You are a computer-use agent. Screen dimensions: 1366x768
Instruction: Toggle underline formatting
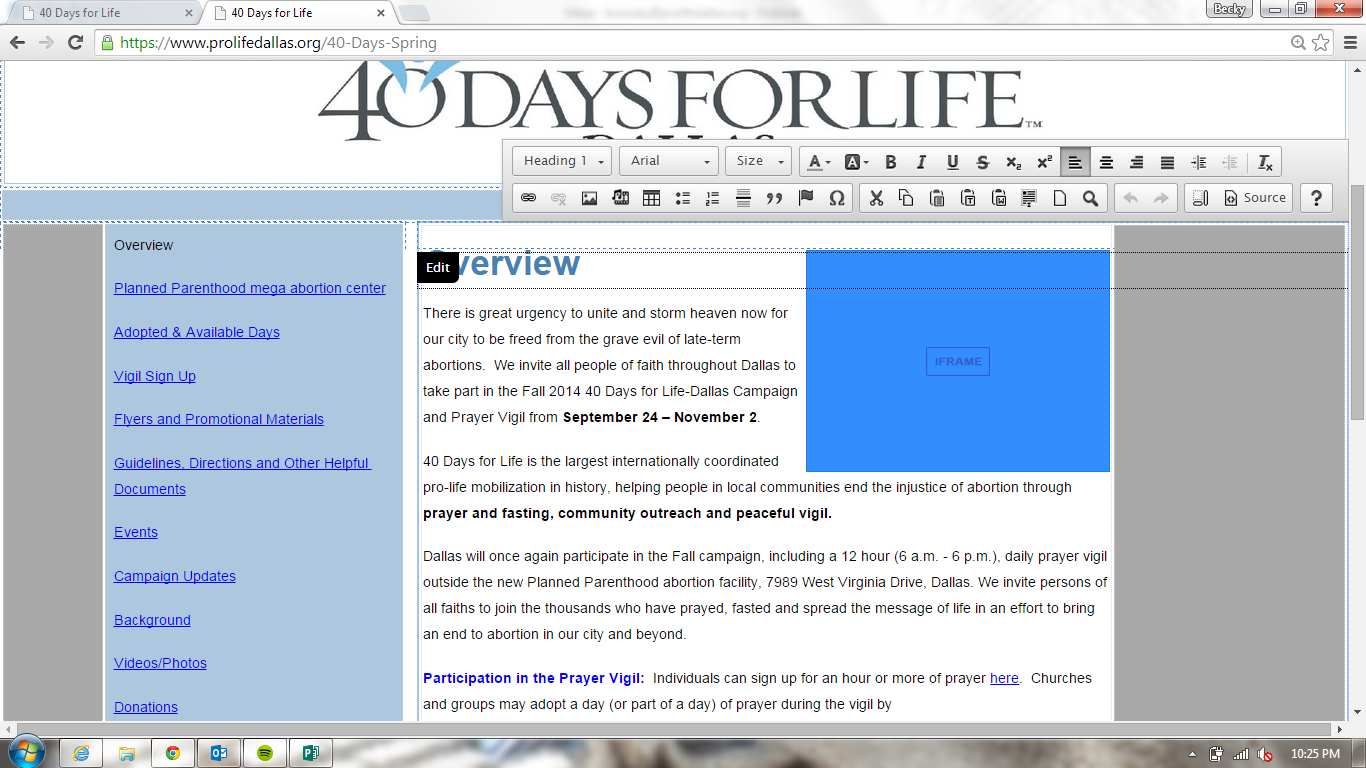pyautogui.click(x=952, y=162)
